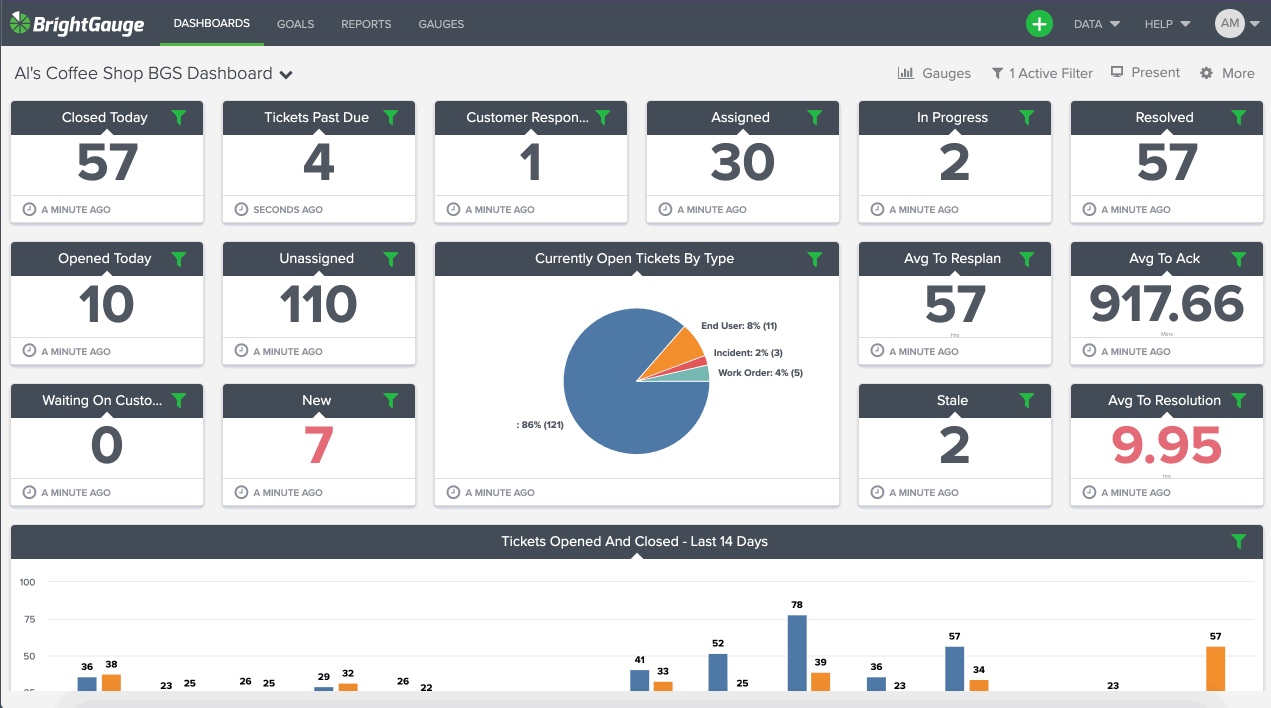This screenshot has height=708, width=1271.
Task: Open the filter icon on Unassigned card
Action: pos(391,259)
